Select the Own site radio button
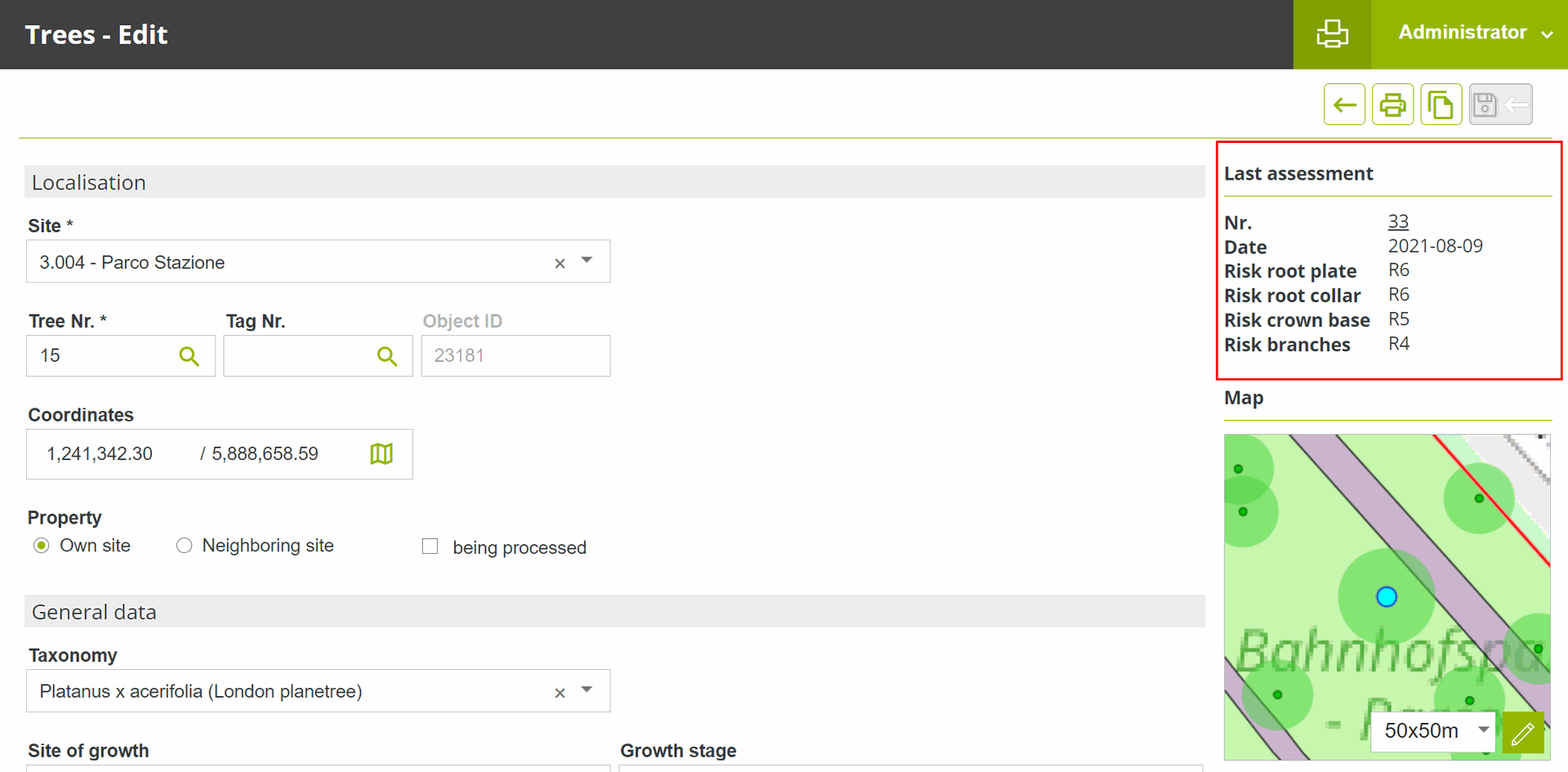1568x772 pixels. 42,546
